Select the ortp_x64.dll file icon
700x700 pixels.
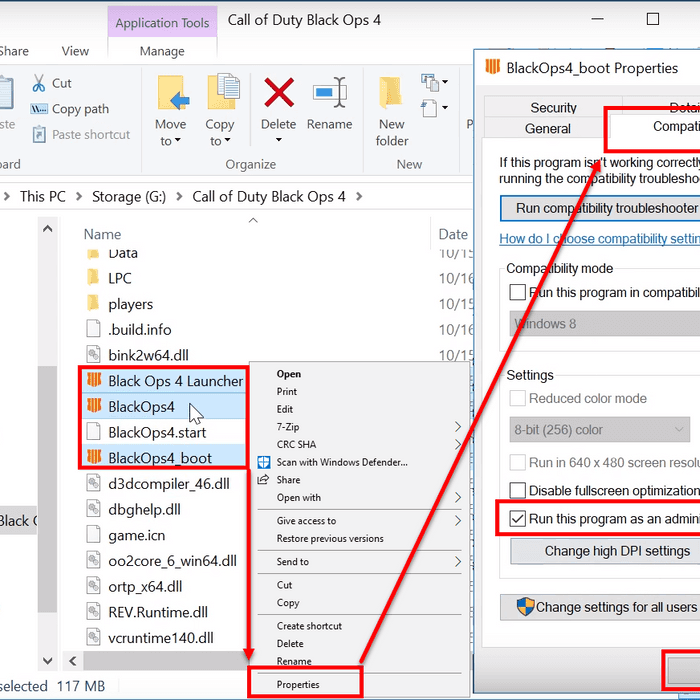pos(93,586)
